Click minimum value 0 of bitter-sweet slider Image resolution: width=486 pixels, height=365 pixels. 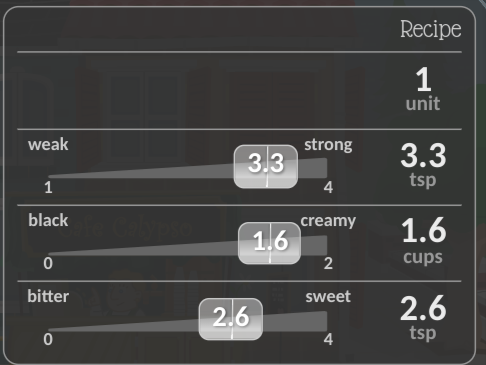(48, 339)
